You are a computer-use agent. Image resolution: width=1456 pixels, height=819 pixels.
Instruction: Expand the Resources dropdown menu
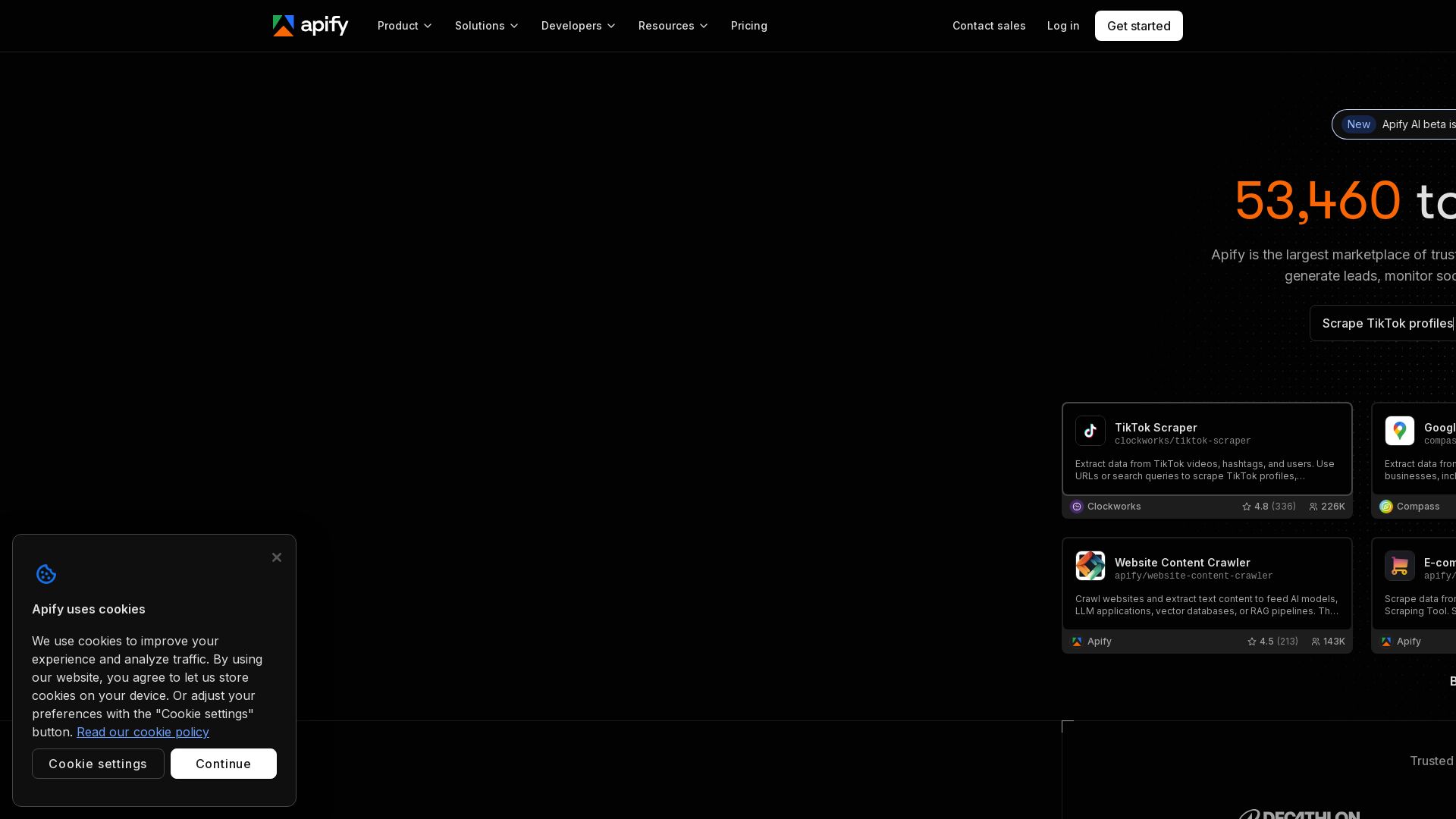[x=673, y=26]
